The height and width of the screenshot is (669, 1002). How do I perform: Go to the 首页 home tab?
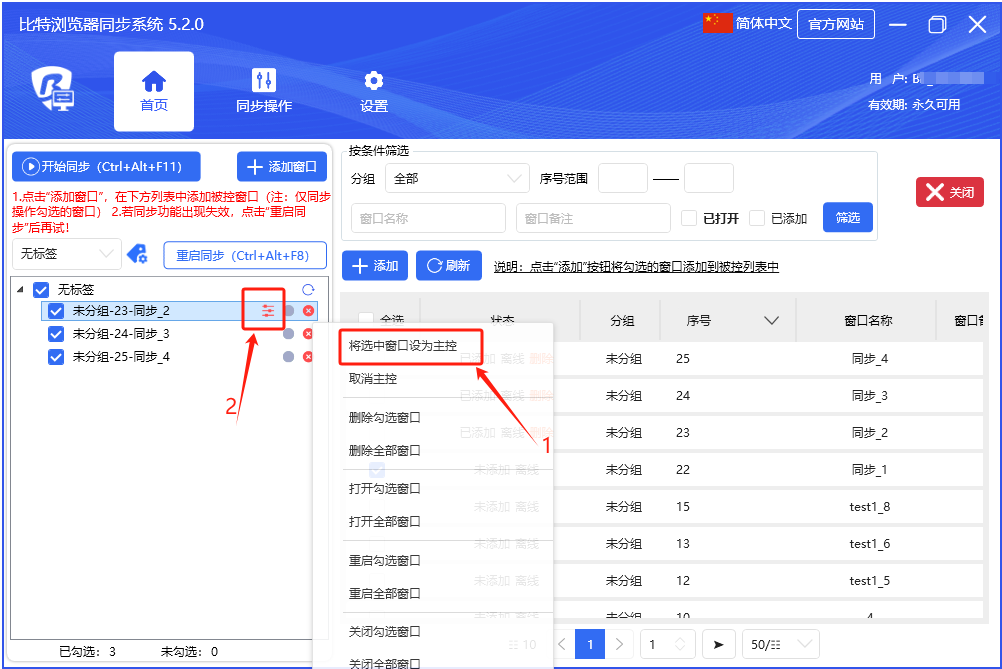pyautogui.click(x=154, y=91)
